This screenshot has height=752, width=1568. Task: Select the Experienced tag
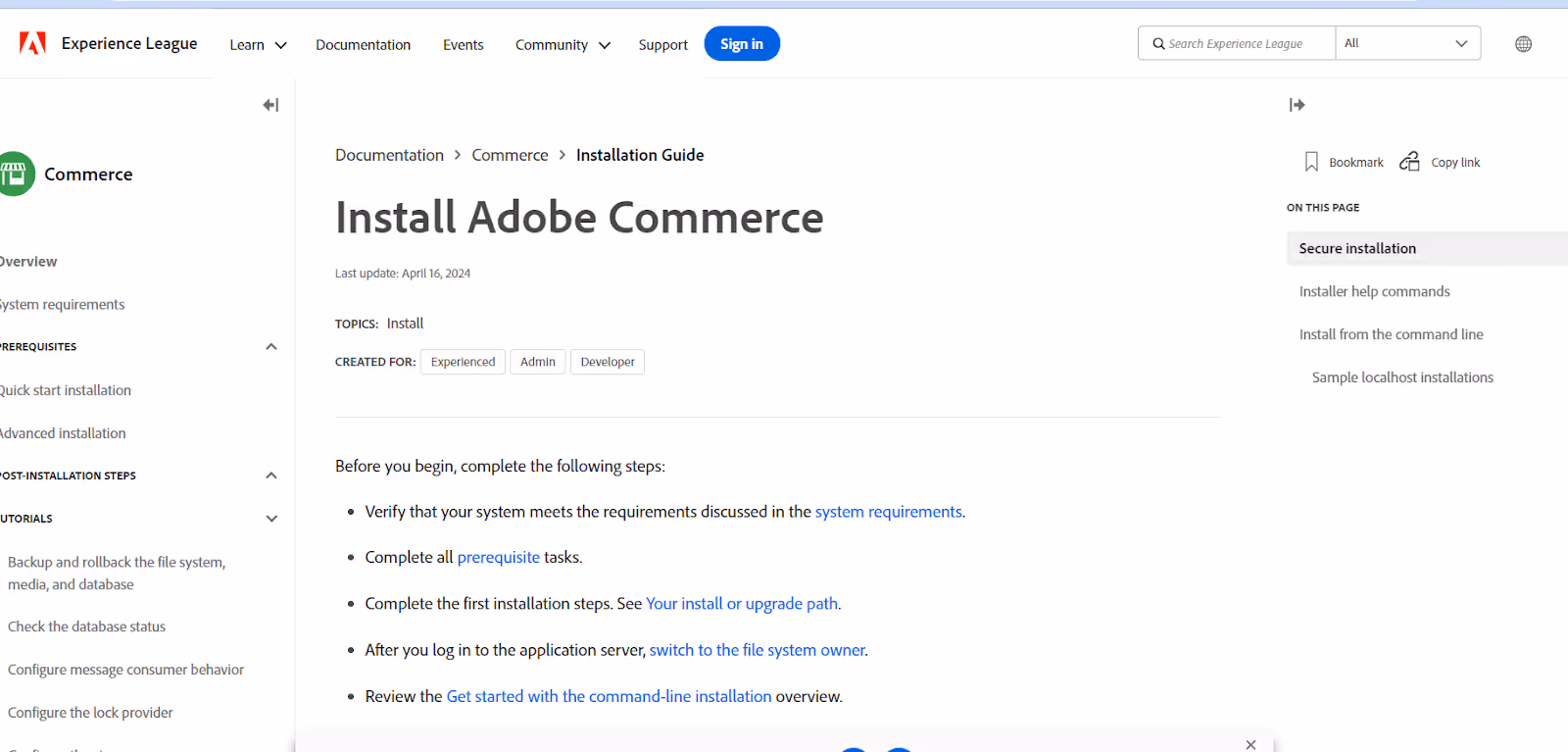point(463,362)
